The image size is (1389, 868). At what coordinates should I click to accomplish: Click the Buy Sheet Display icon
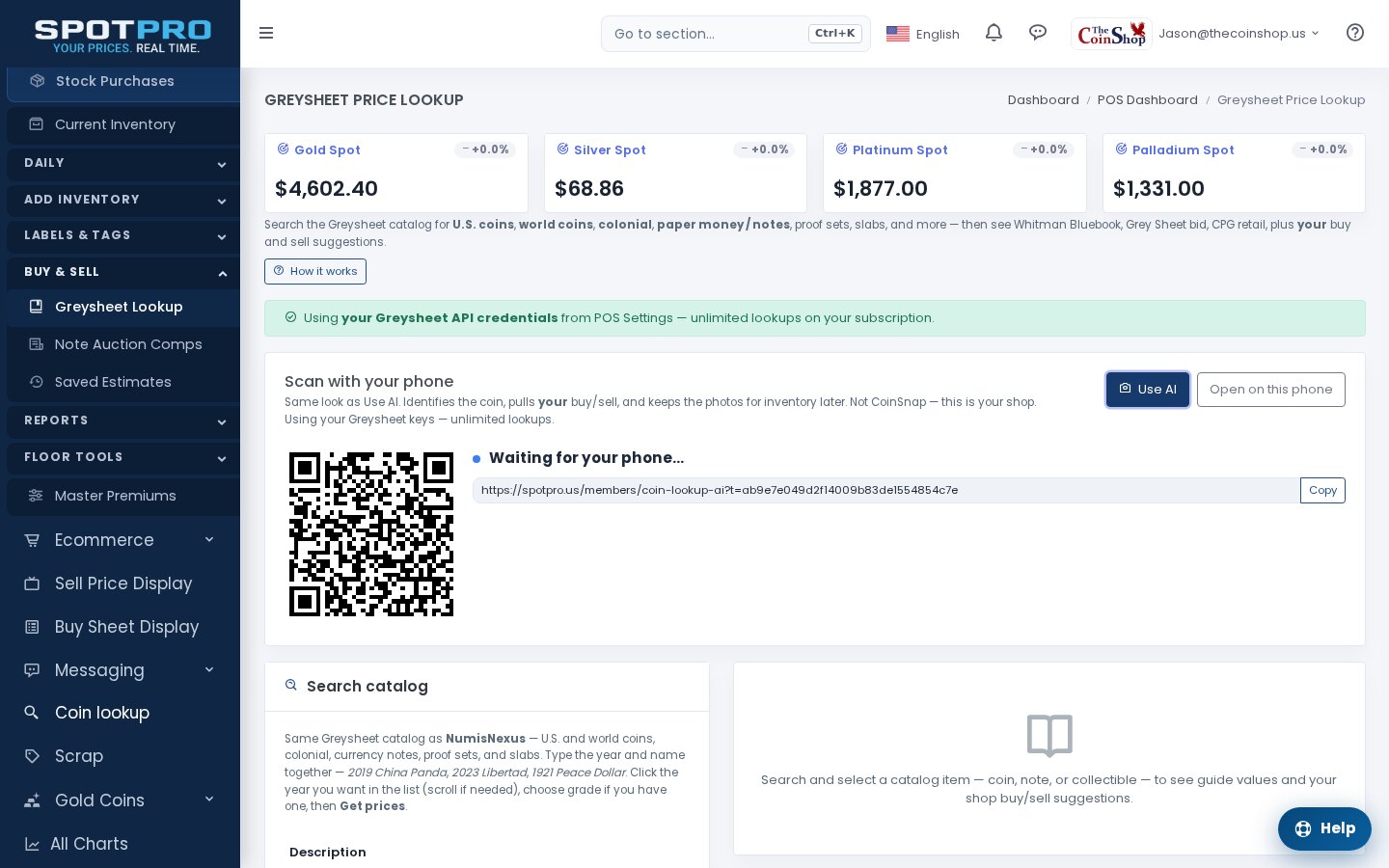tap(32, 627)
